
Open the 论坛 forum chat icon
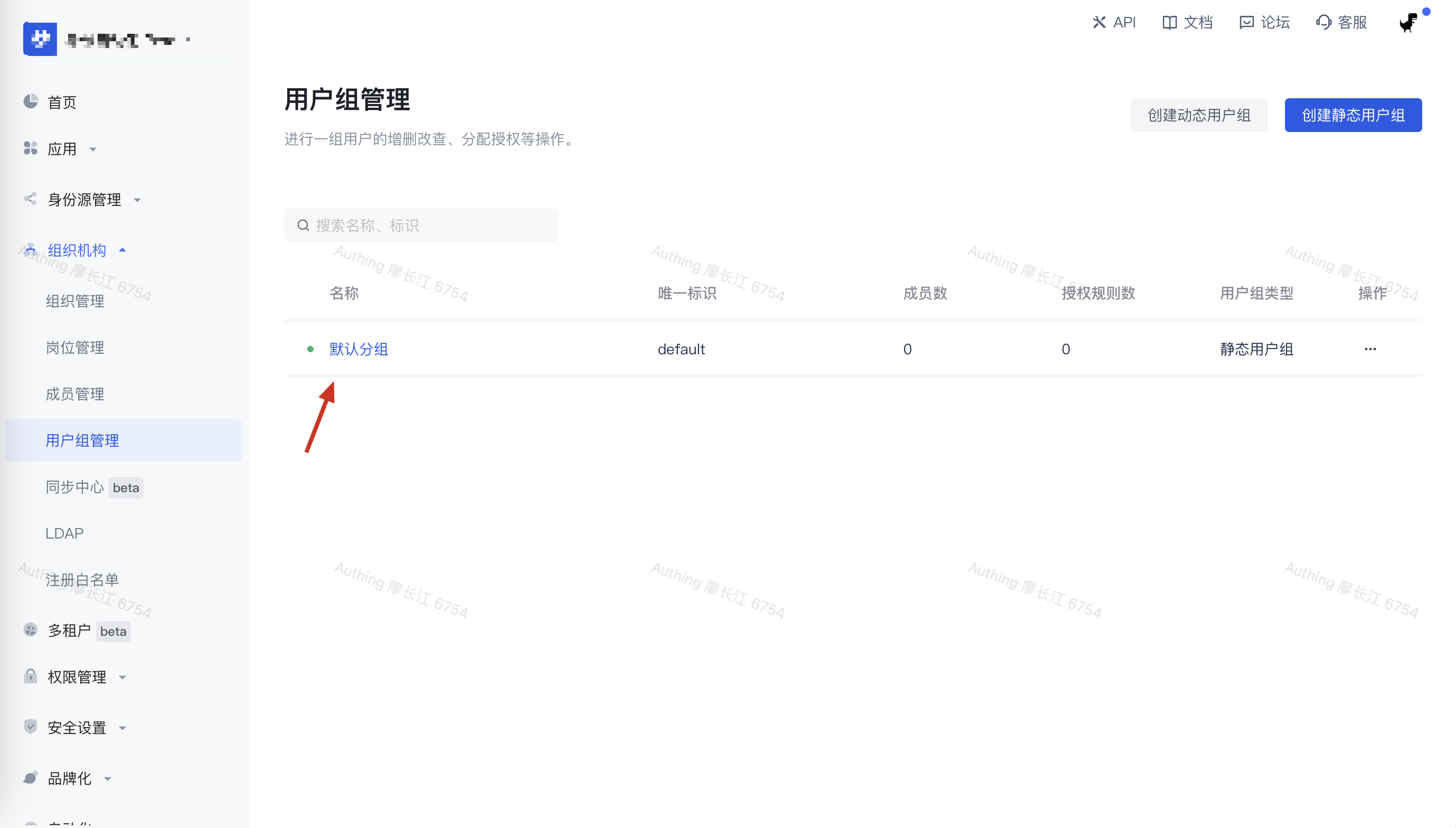(x=1246, y=23)
